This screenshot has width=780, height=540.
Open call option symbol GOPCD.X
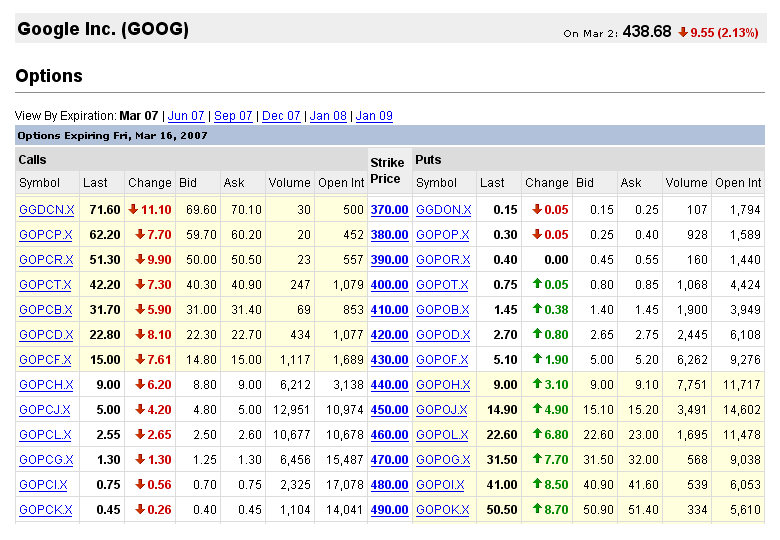[46, 335]
